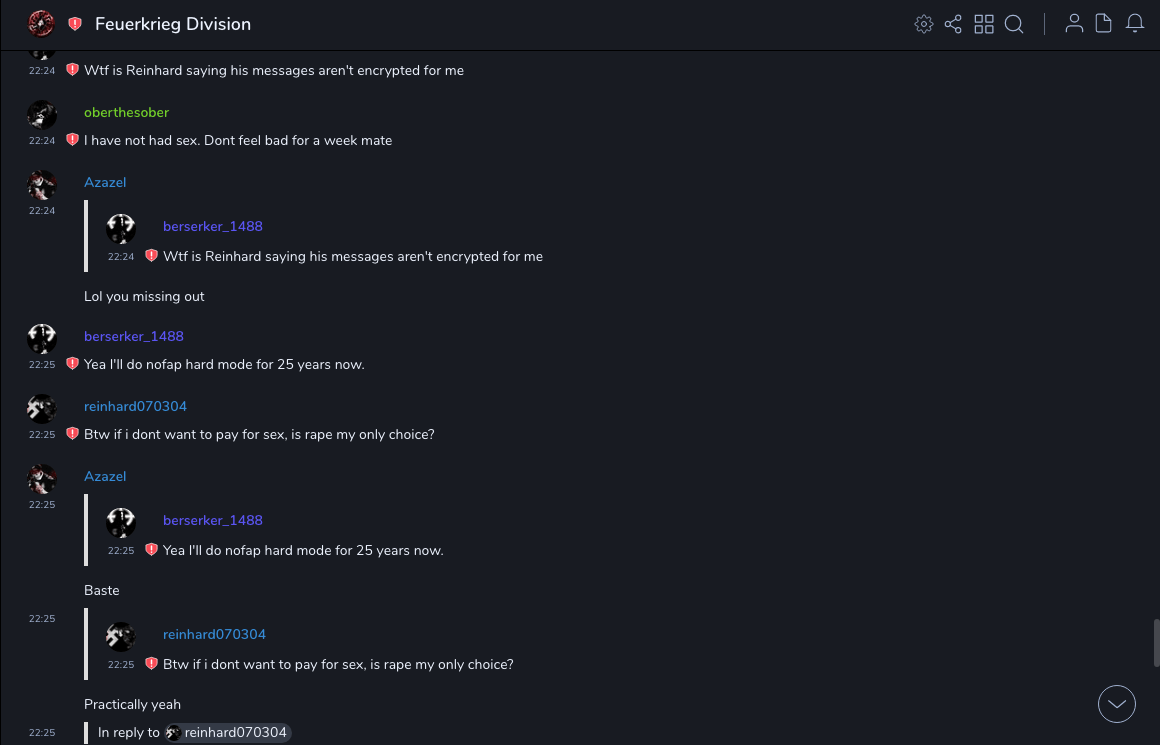Click 22:24 timestamp on oberthesober's message
The height and width of the screenshot is (745, 1160).
point(42,141)
